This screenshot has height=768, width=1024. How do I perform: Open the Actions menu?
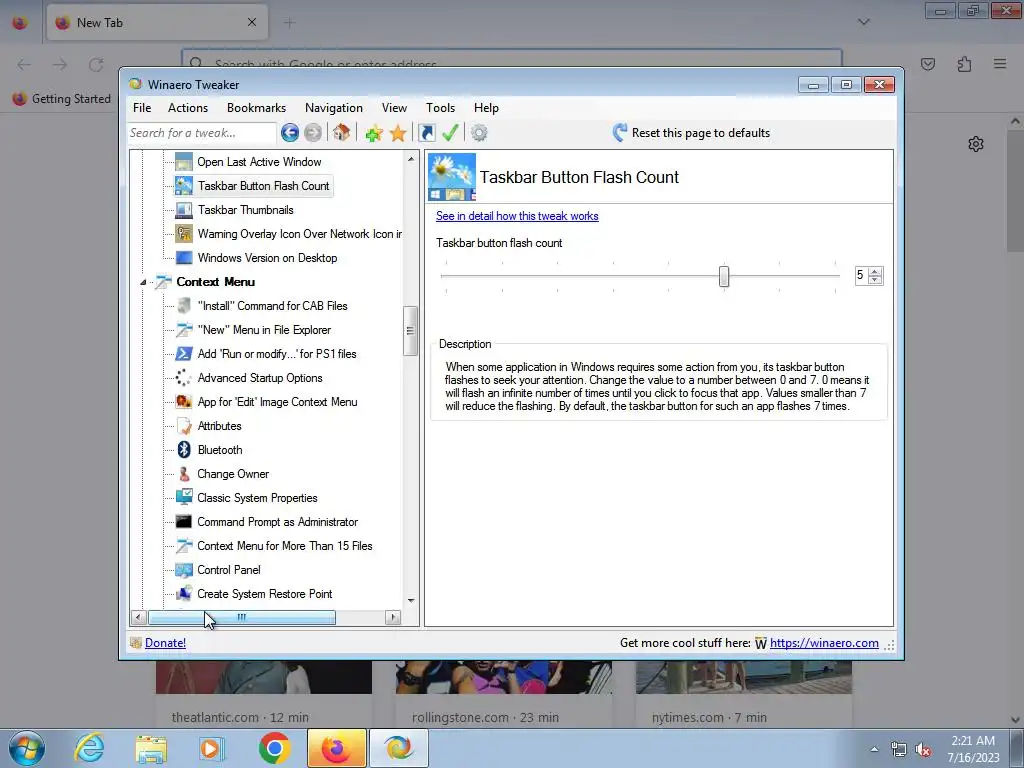(188, 108)
